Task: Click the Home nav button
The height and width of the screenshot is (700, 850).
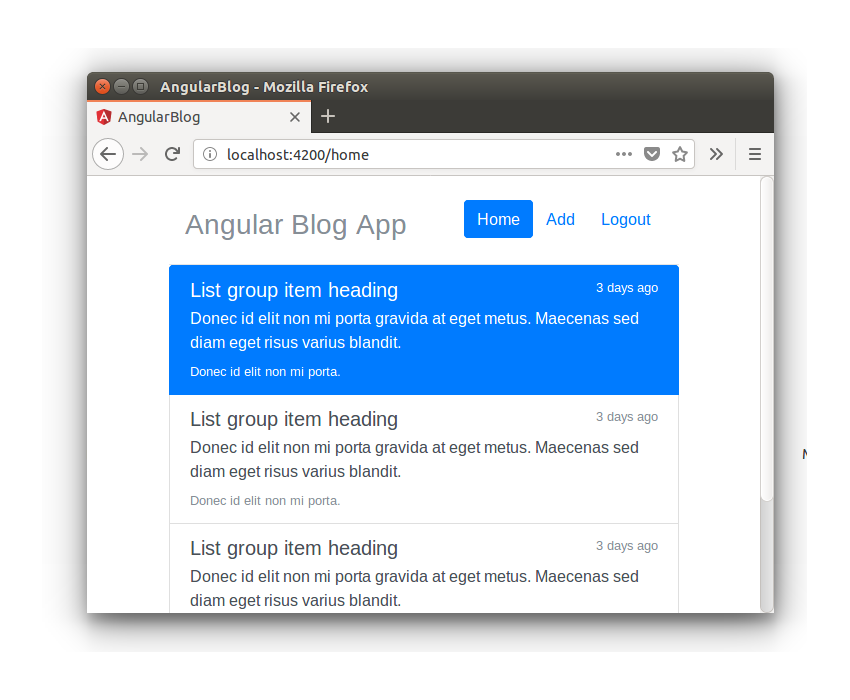Action: click(x=498, y=219)
